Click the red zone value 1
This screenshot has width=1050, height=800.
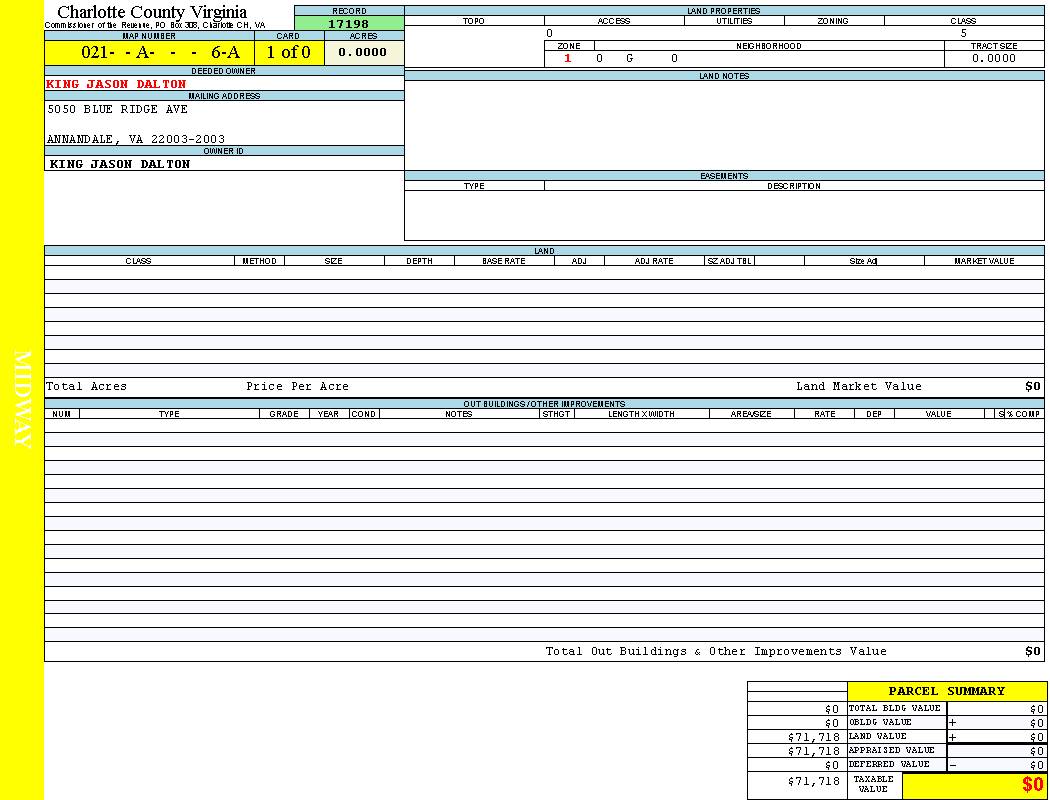click(568, 58)
